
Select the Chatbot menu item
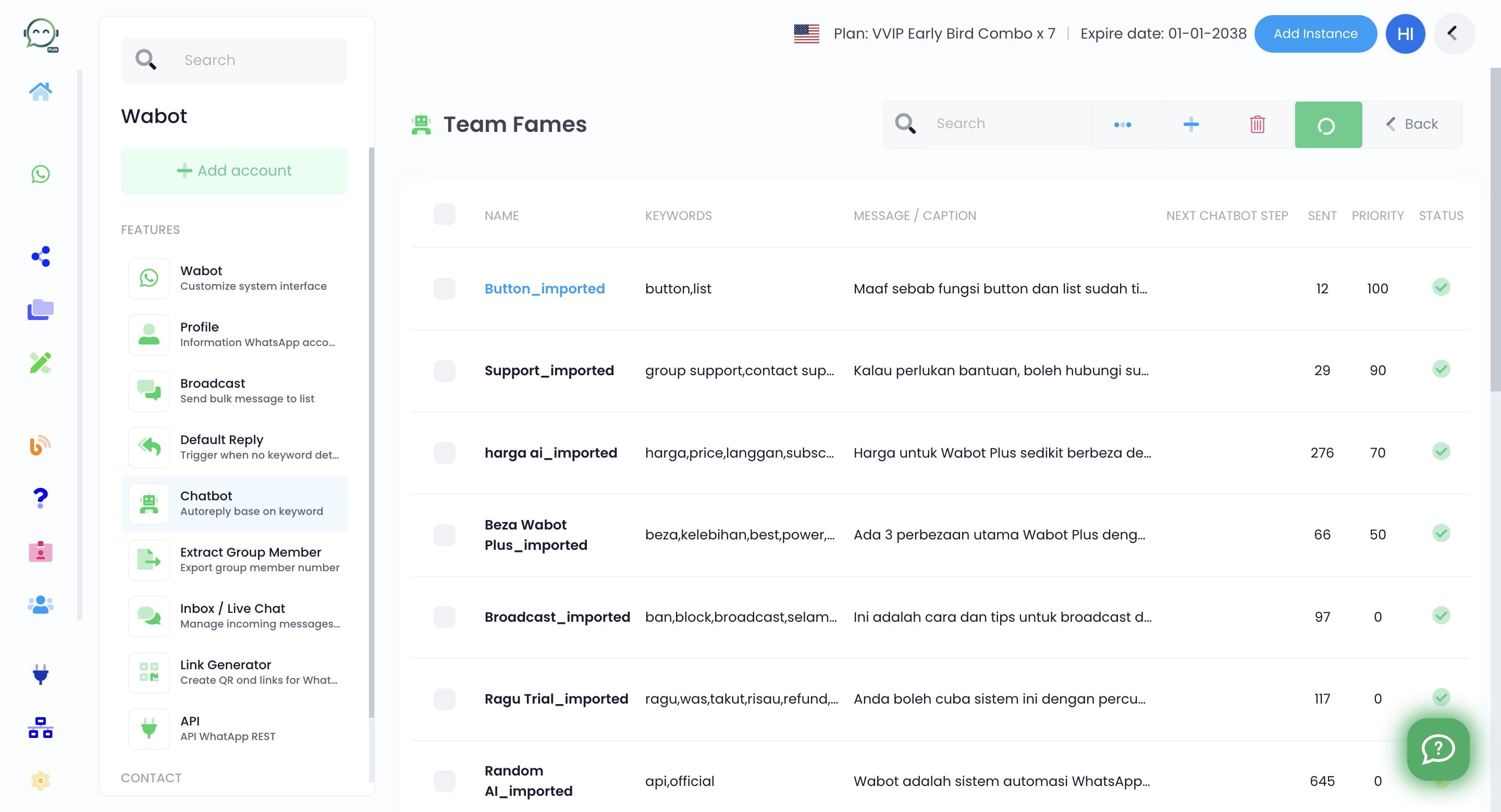click(x=234, y=503)
